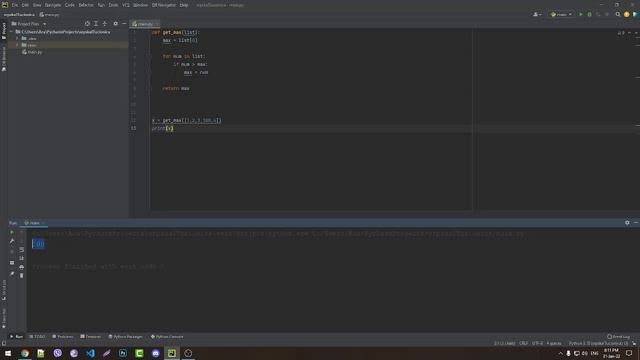The height and width of the screenshot is (360, 640).
Task: Open Run panel settings gear
Action: [x=627, y=222]
